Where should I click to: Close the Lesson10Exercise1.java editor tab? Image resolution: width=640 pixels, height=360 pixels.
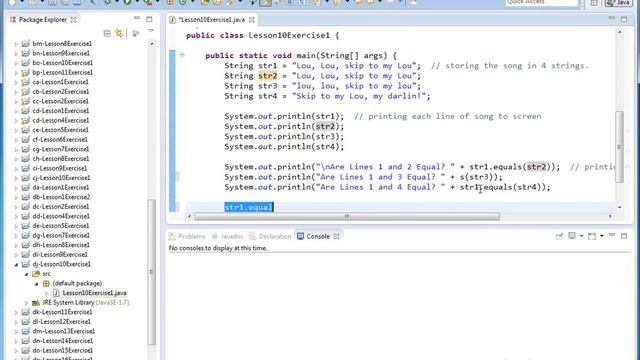252,20
